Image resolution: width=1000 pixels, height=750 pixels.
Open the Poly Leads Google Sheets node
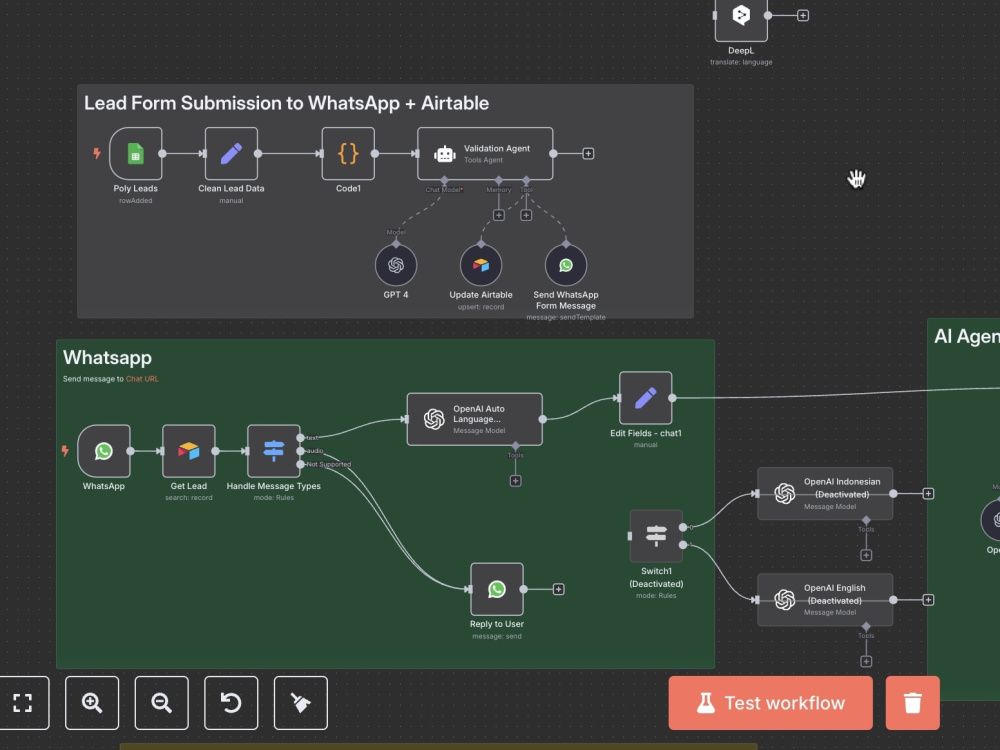point(135,154)
